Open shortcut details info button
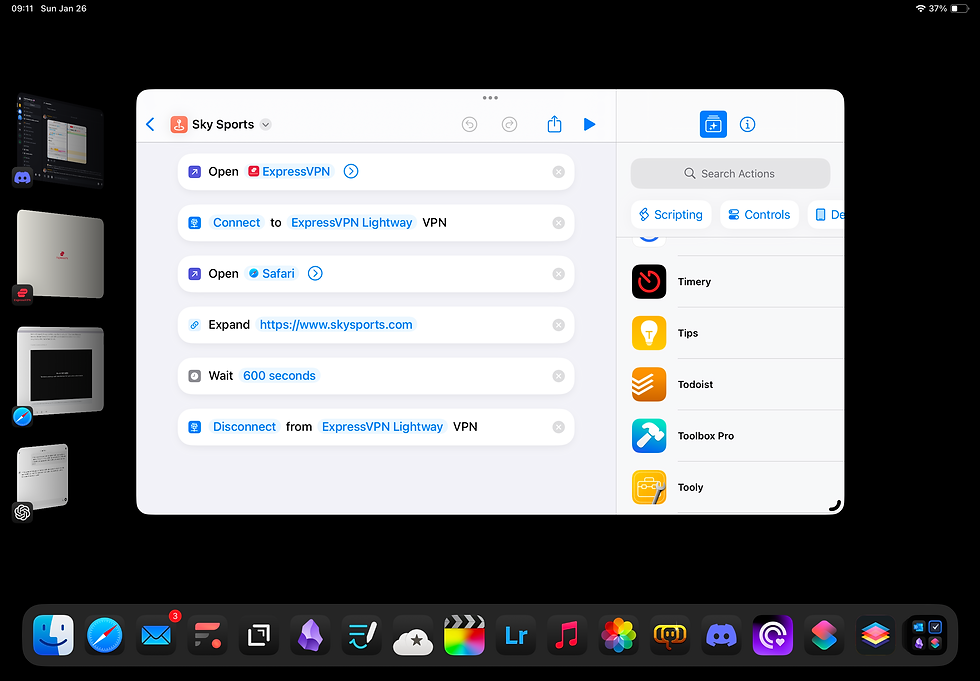Image resolution: width=980 pixels, height=681 pixels. click(x=748, y=124)
